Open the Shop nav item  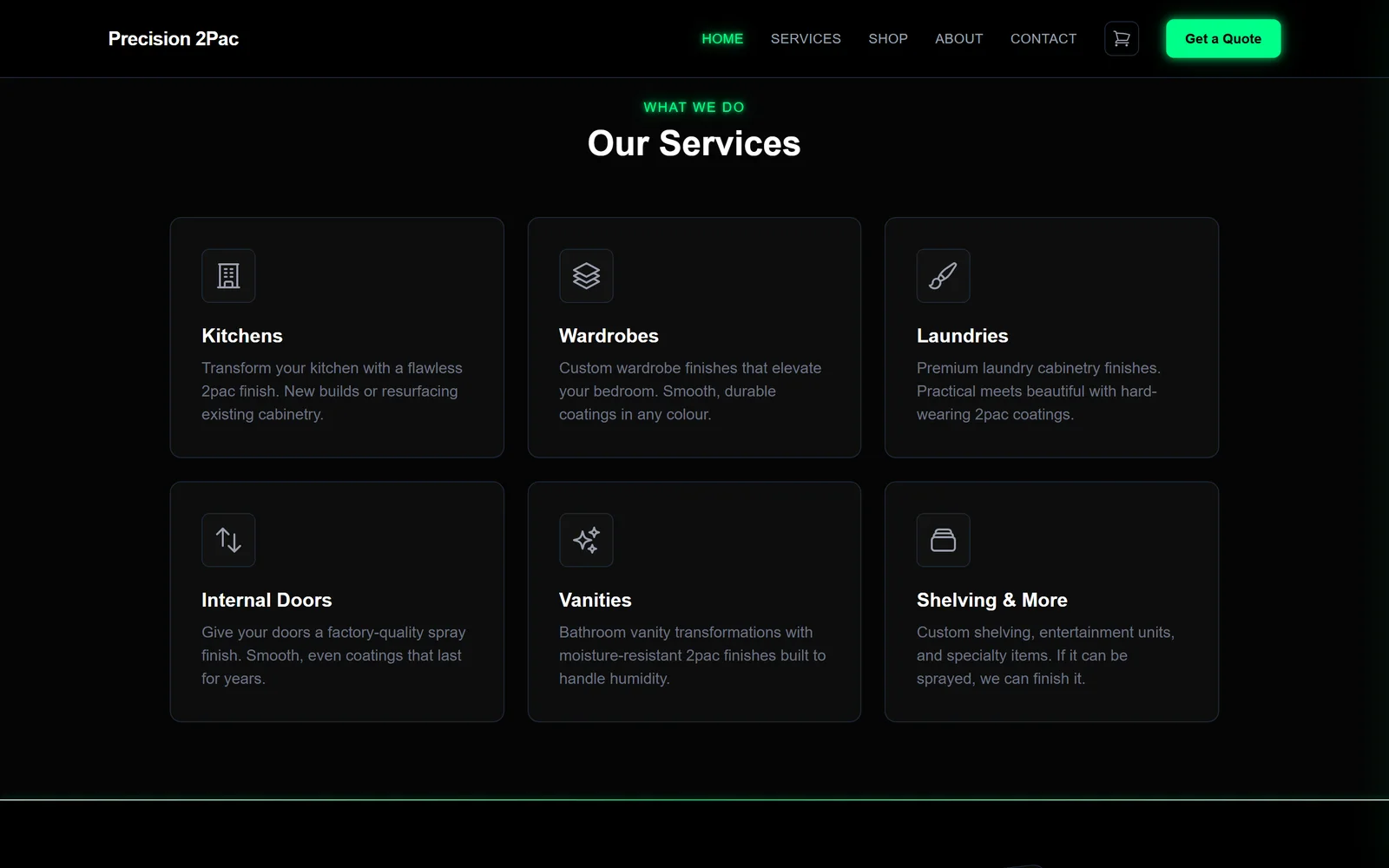[x=888, y=39]
